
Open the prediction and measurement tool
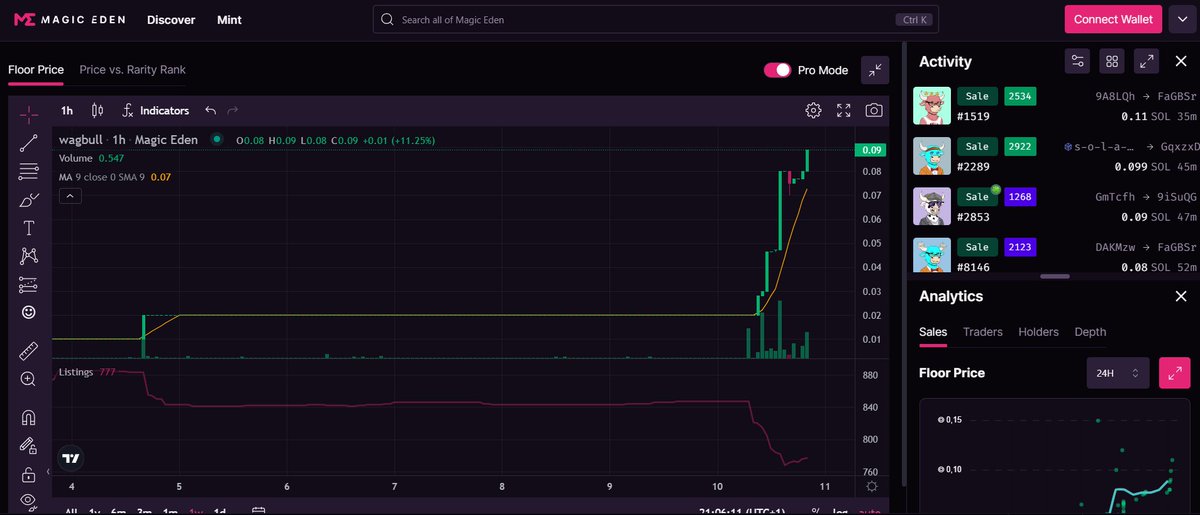29,285
